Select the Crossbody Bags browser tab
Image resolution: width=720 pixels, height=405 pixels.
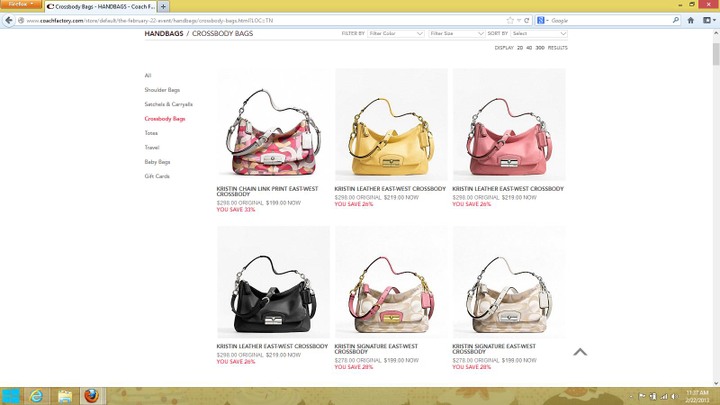coord(101,6)
